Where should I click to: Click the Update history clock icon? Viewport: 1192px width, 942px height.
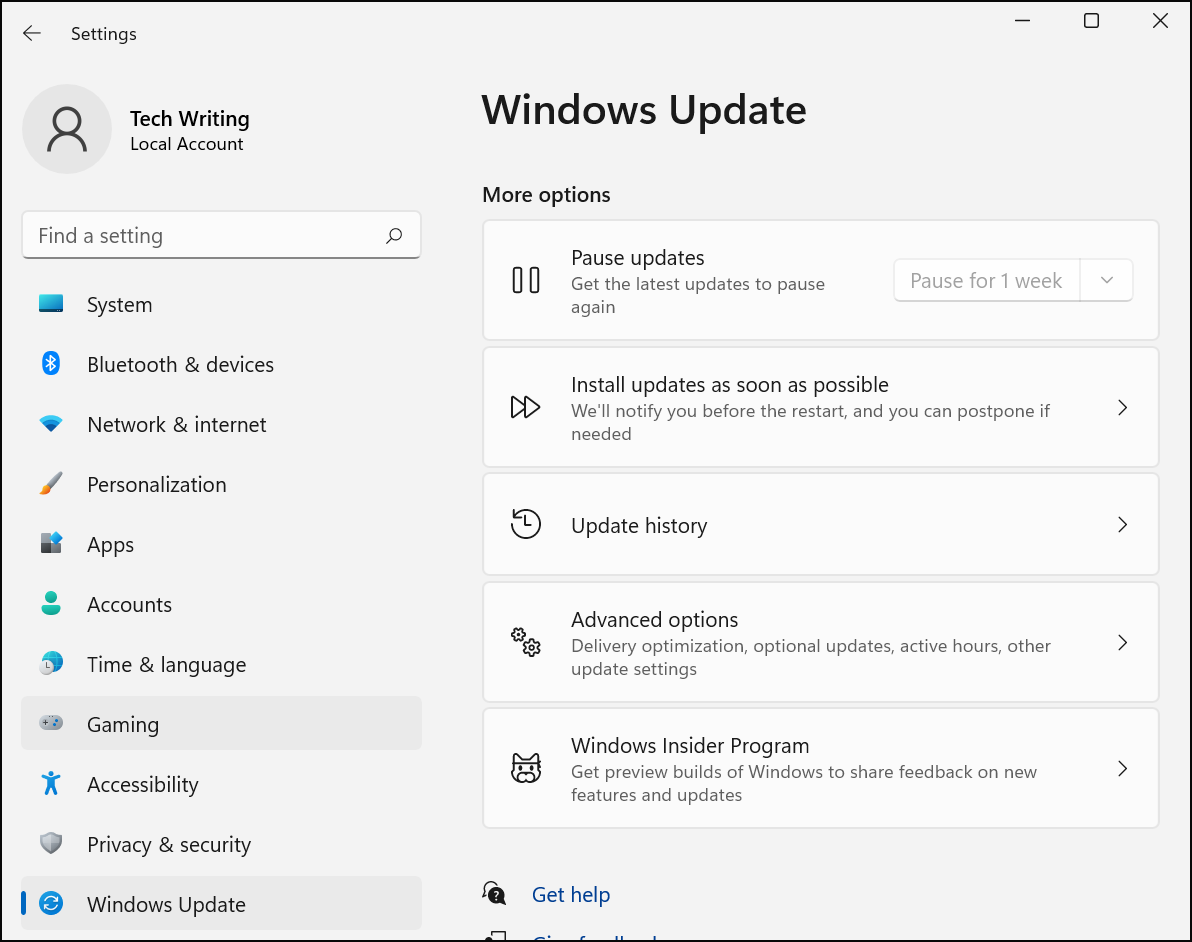[526, 525]
